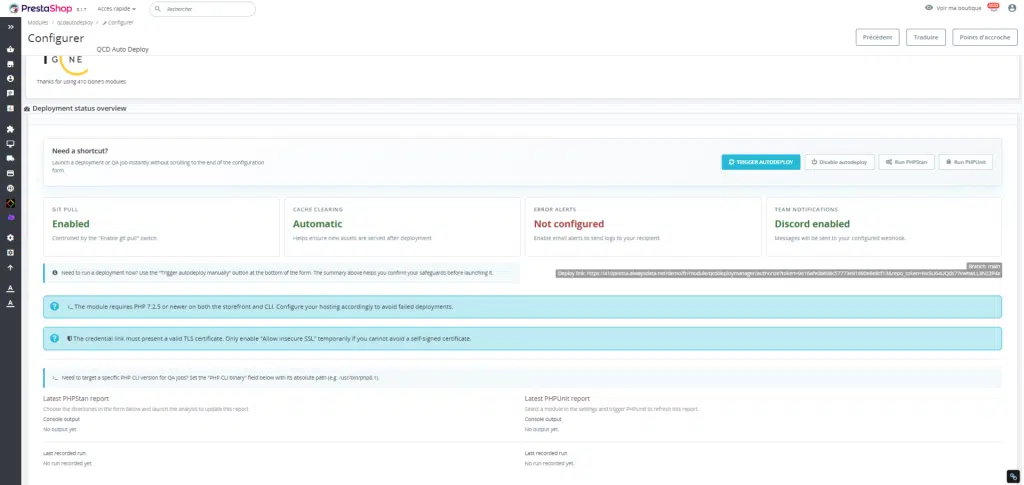Click the question icon on TLS certificate notice
Viewport: 1024px width, 485px height.
point(54,339)
